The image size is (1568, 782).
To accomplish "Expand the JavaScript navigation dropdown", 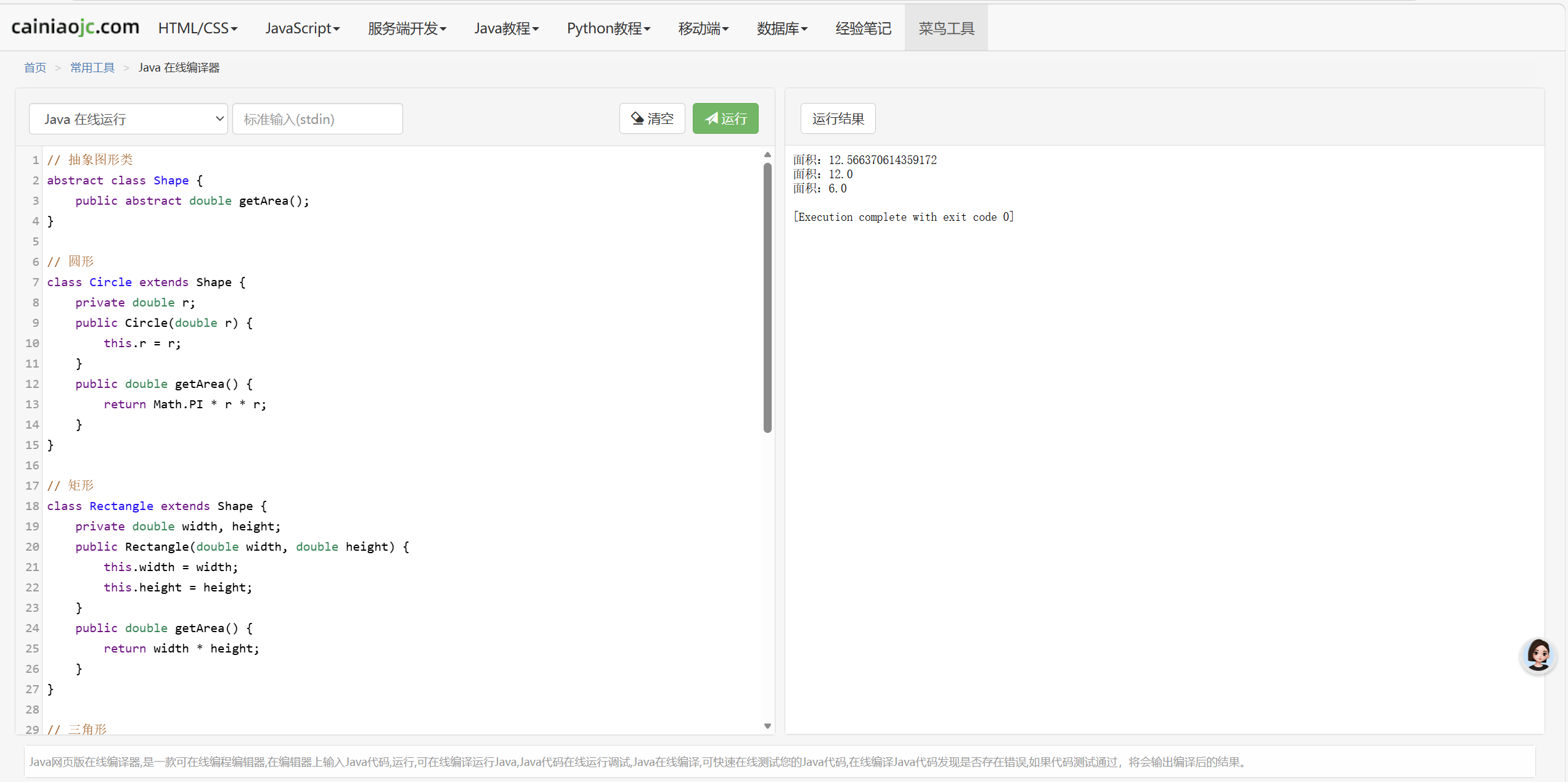I will (x=302, y=28).
